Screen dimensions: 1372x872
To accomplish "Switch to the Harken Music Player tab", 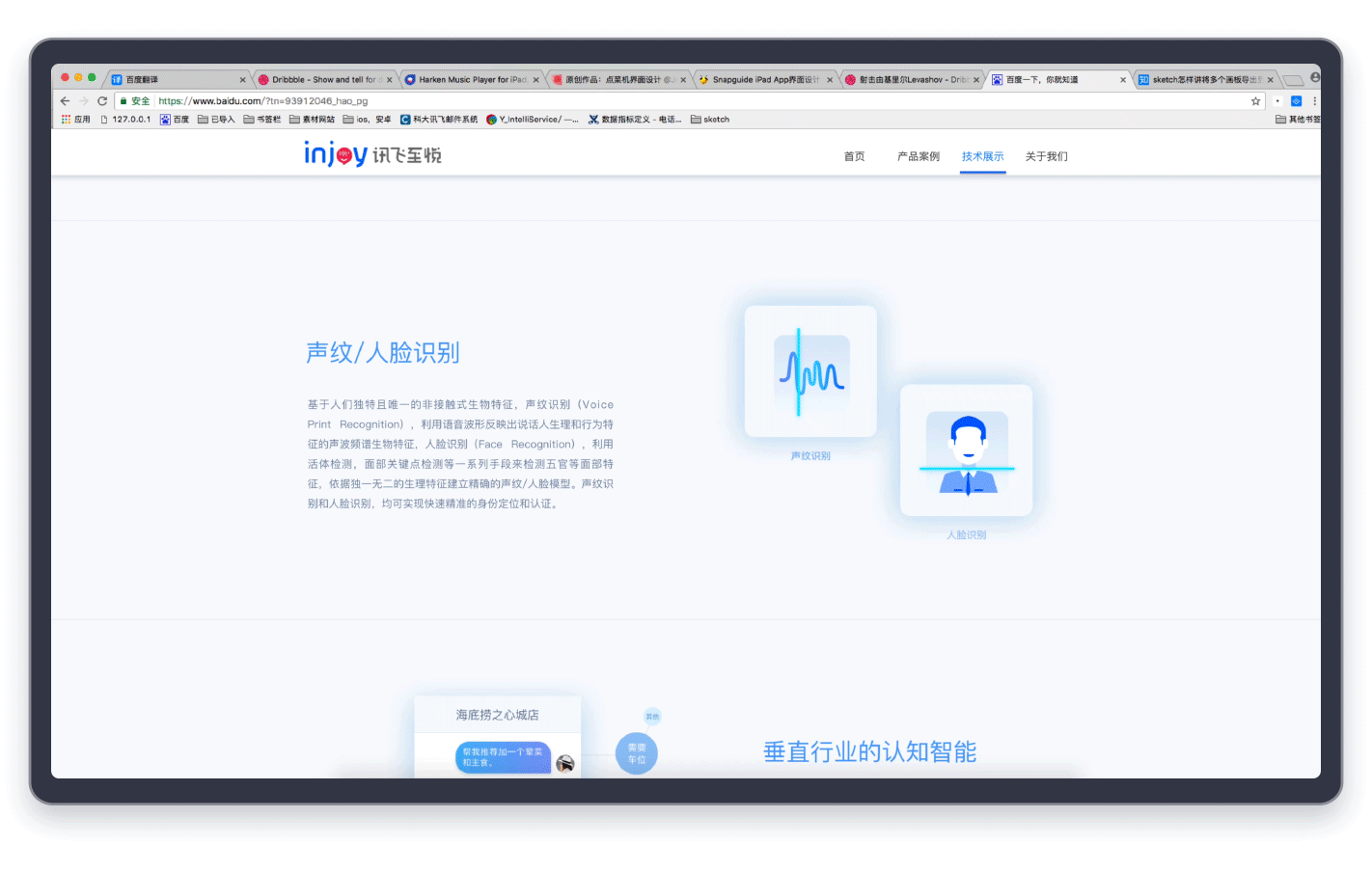I will tap(472, 80).
